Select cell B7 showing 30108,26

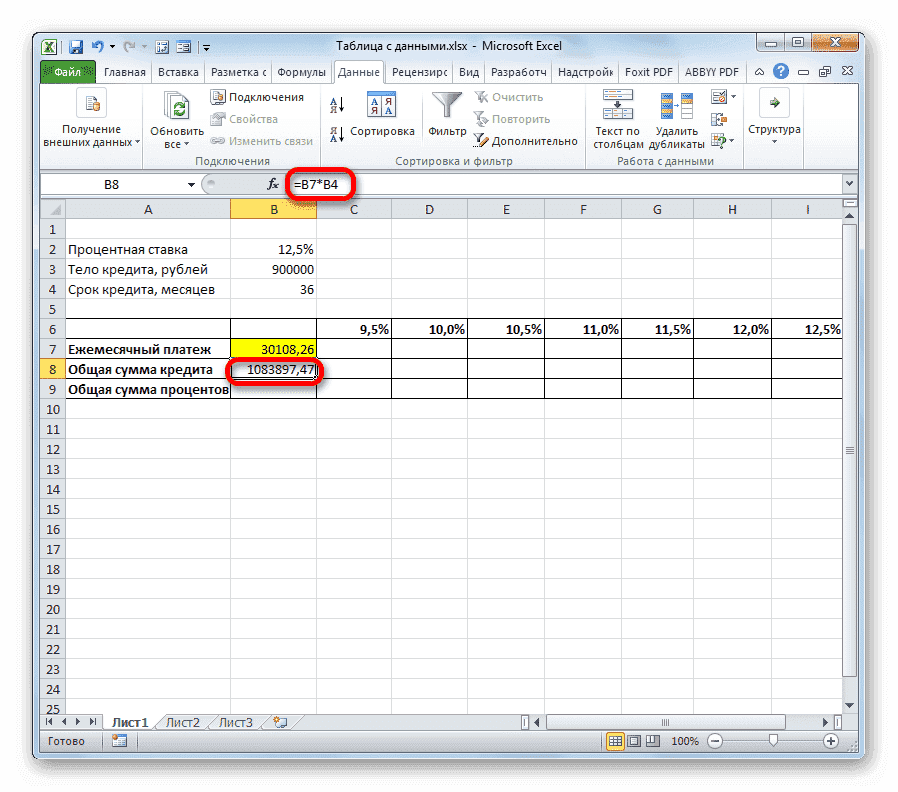pyautogui.click(x=272, y=349)
